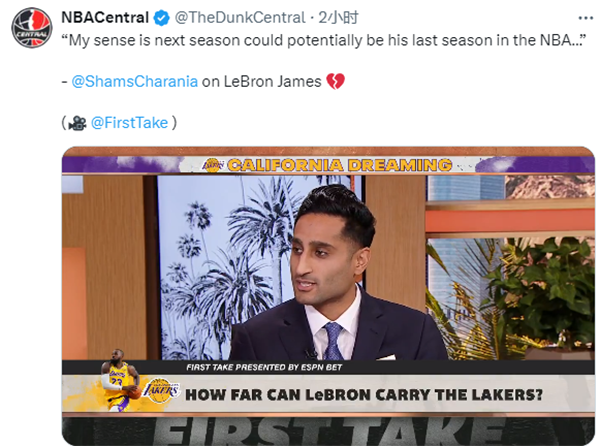Click the California Dreaming banner in the video
Viewport: 600px width, 446px height.
coord(340,165)
